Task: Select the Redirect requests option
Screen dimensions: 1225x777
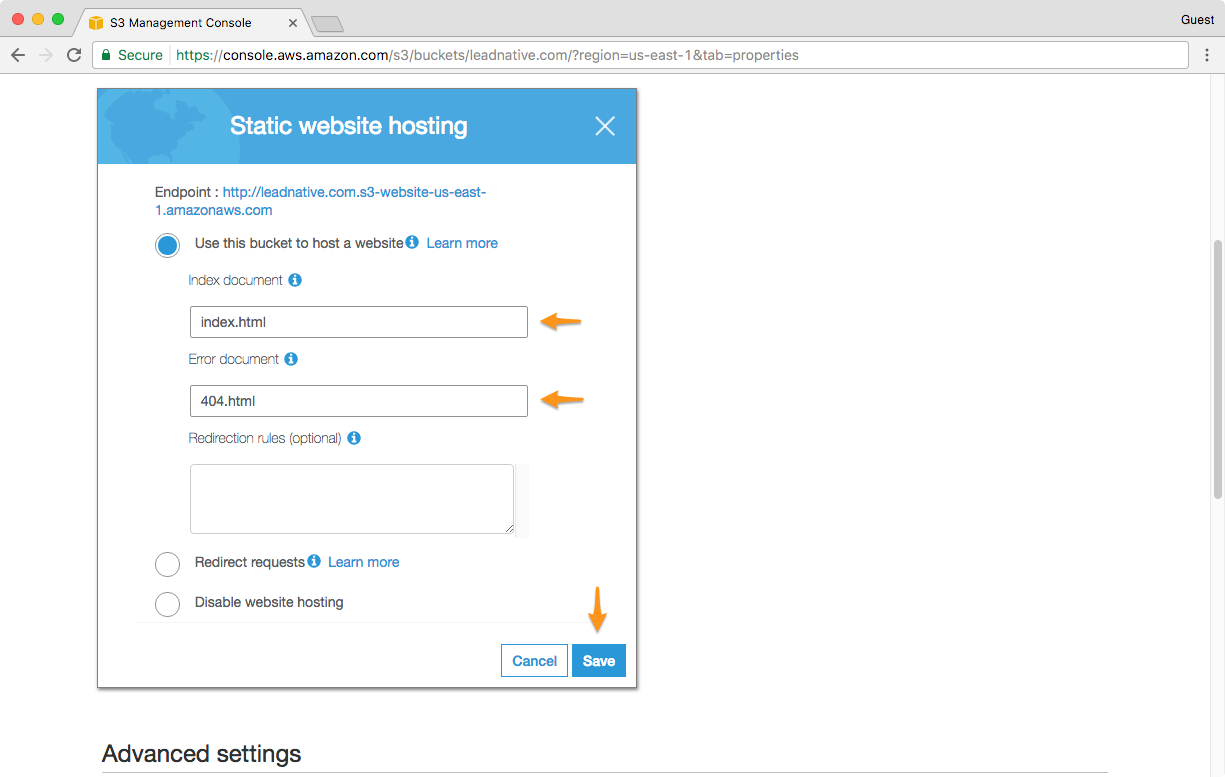Action: (167, 564)
